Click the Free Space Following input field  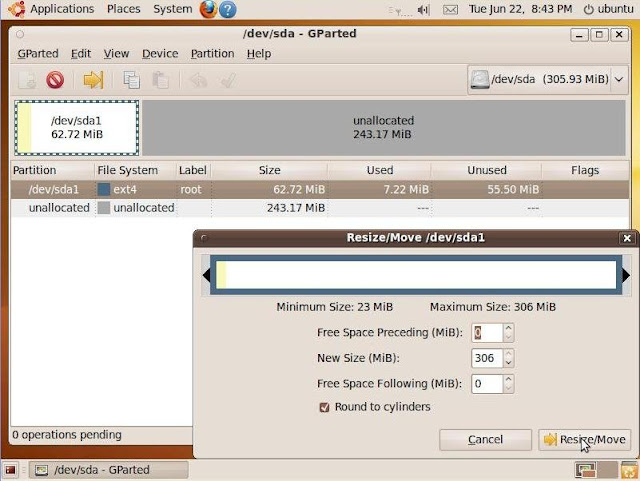487,384
